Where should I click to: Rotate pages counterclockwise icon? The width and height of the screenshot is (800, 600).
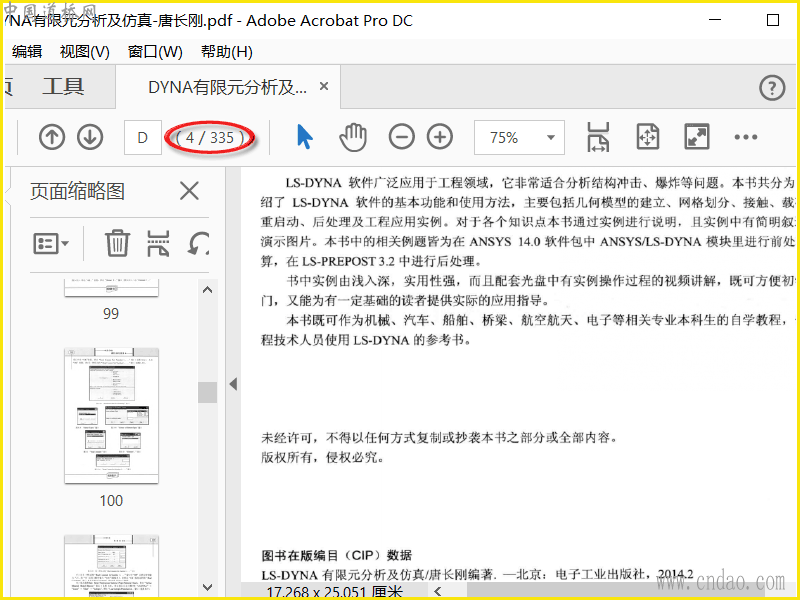click(198, 243)
